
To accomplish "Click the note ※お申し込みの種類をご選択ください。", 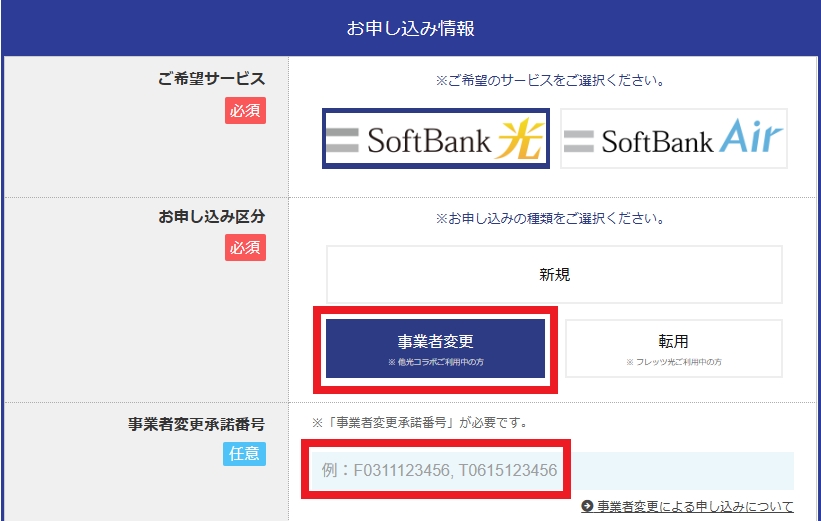I will tap(550, 218).
